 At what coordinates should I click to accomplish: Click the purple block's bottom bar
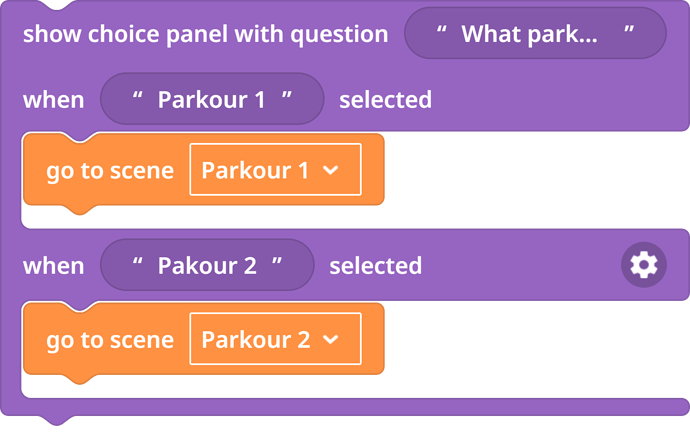pyautogui.click(x=345, y=407)
